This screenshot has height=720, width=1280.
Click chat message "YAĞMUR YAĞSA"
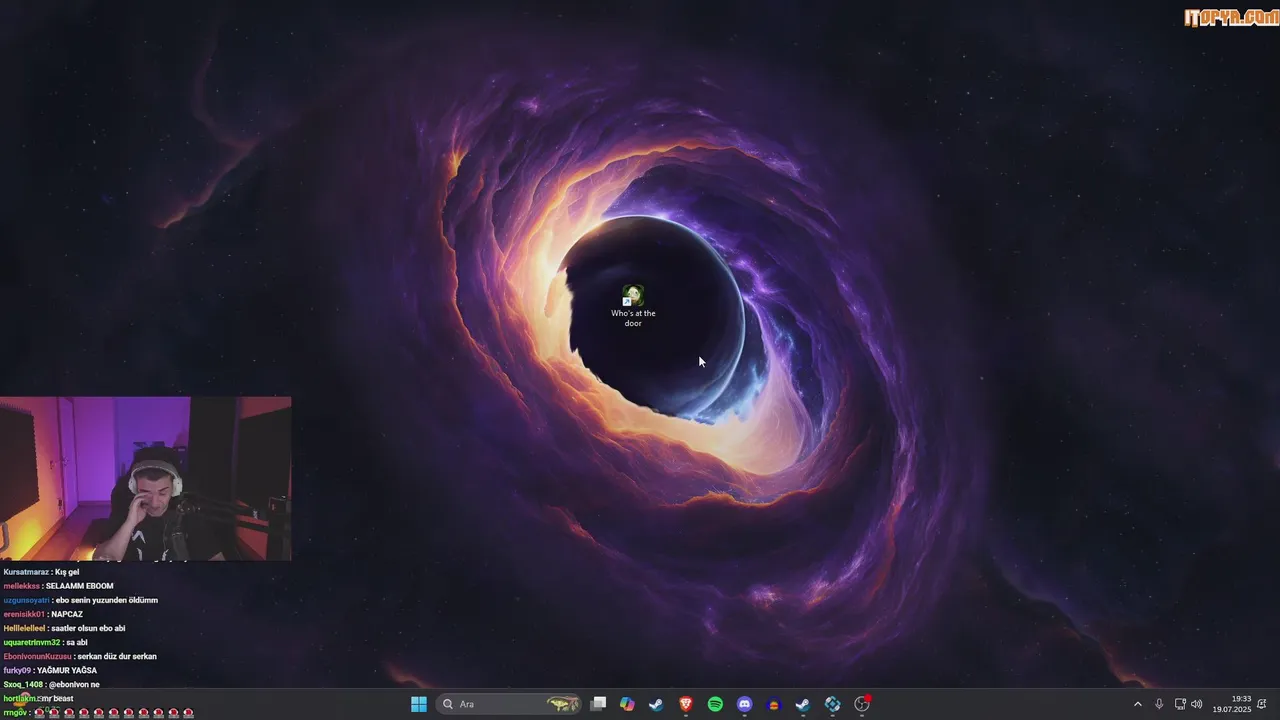coord(67,670)
